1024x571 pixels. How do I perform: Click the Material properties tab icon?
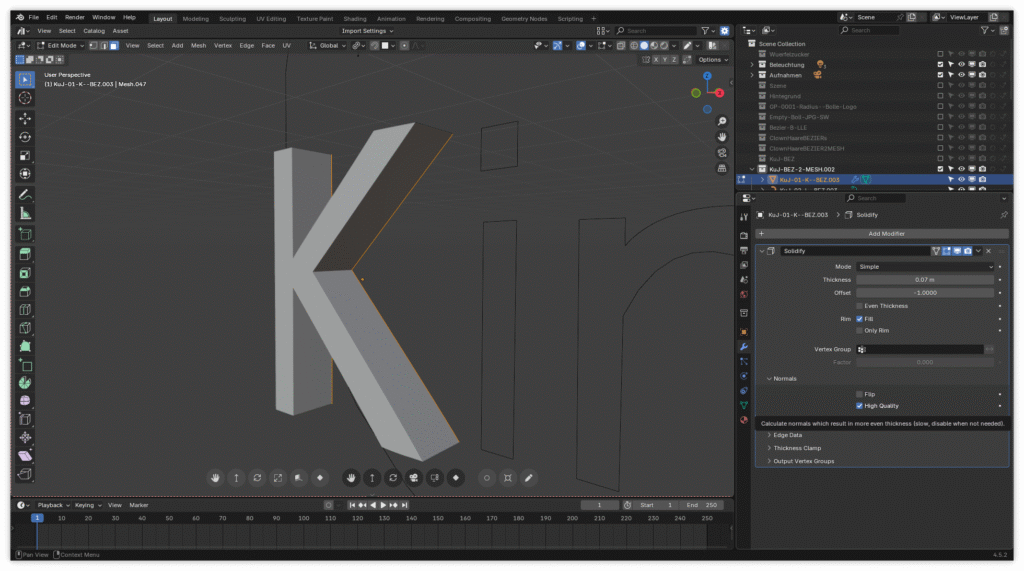tap(744, 420)
